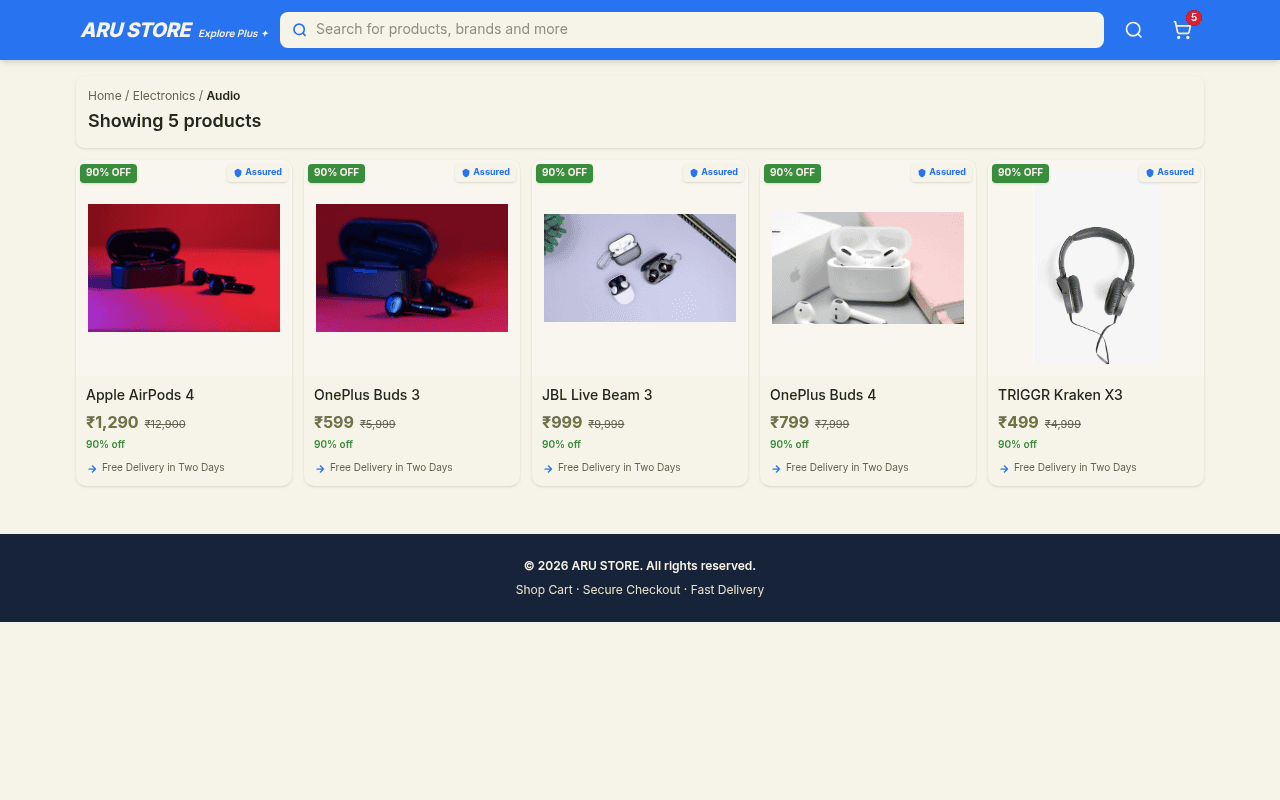Click delivery arrow icon under JBL Live Beam 3
Viewport: 1280px width, 800px height.
tap(548, 468)
